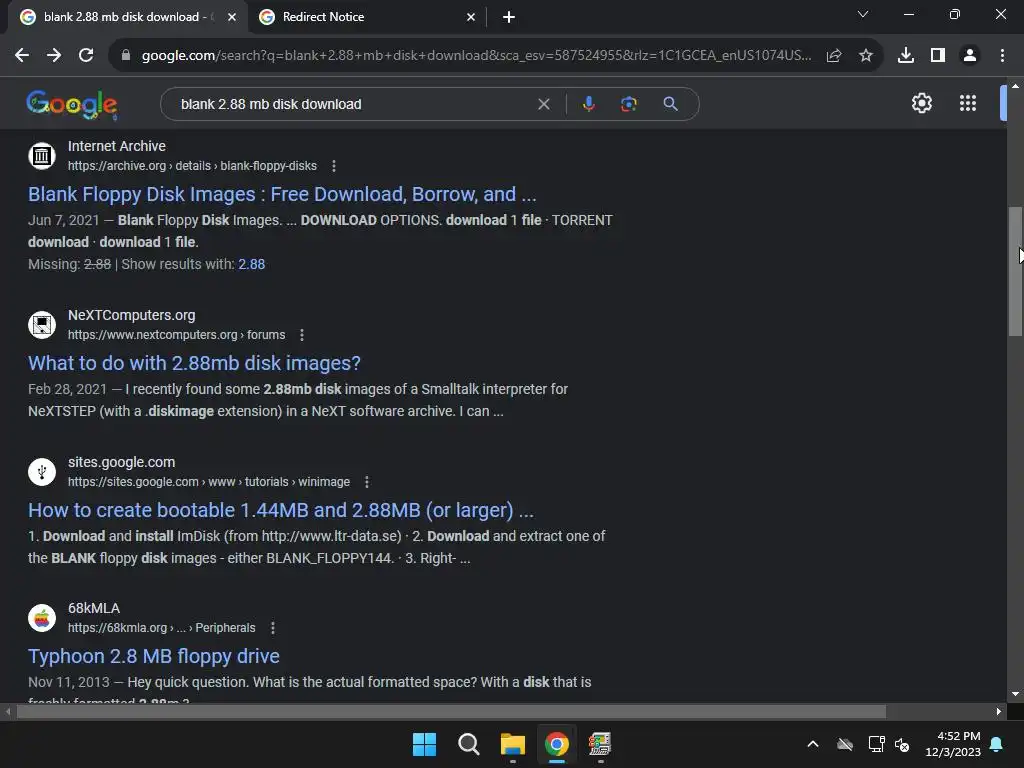The image size is (1024, 768).
Task: Open Typhoon 2.8 MB floppy drive result
Action: (153, 656)
